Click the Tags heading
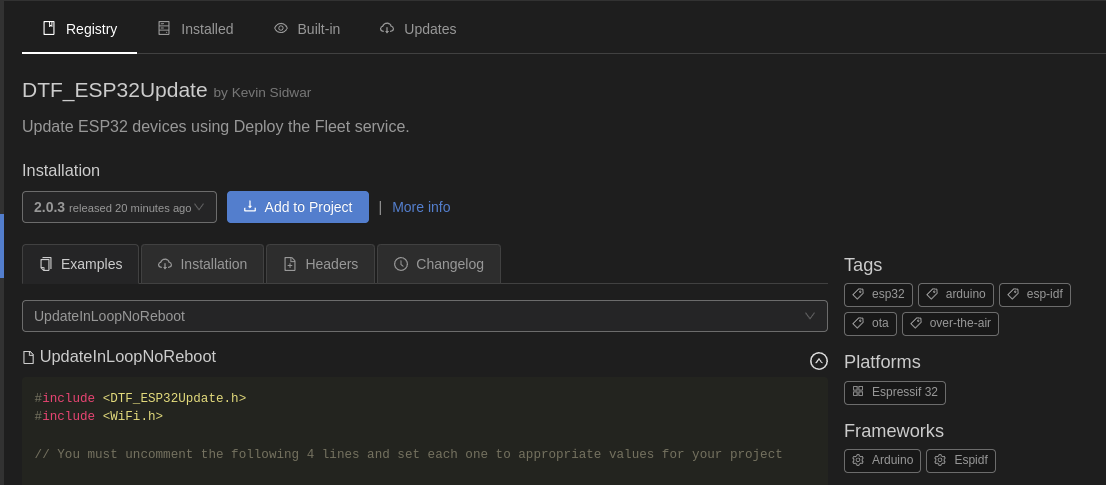 [863, 265]
